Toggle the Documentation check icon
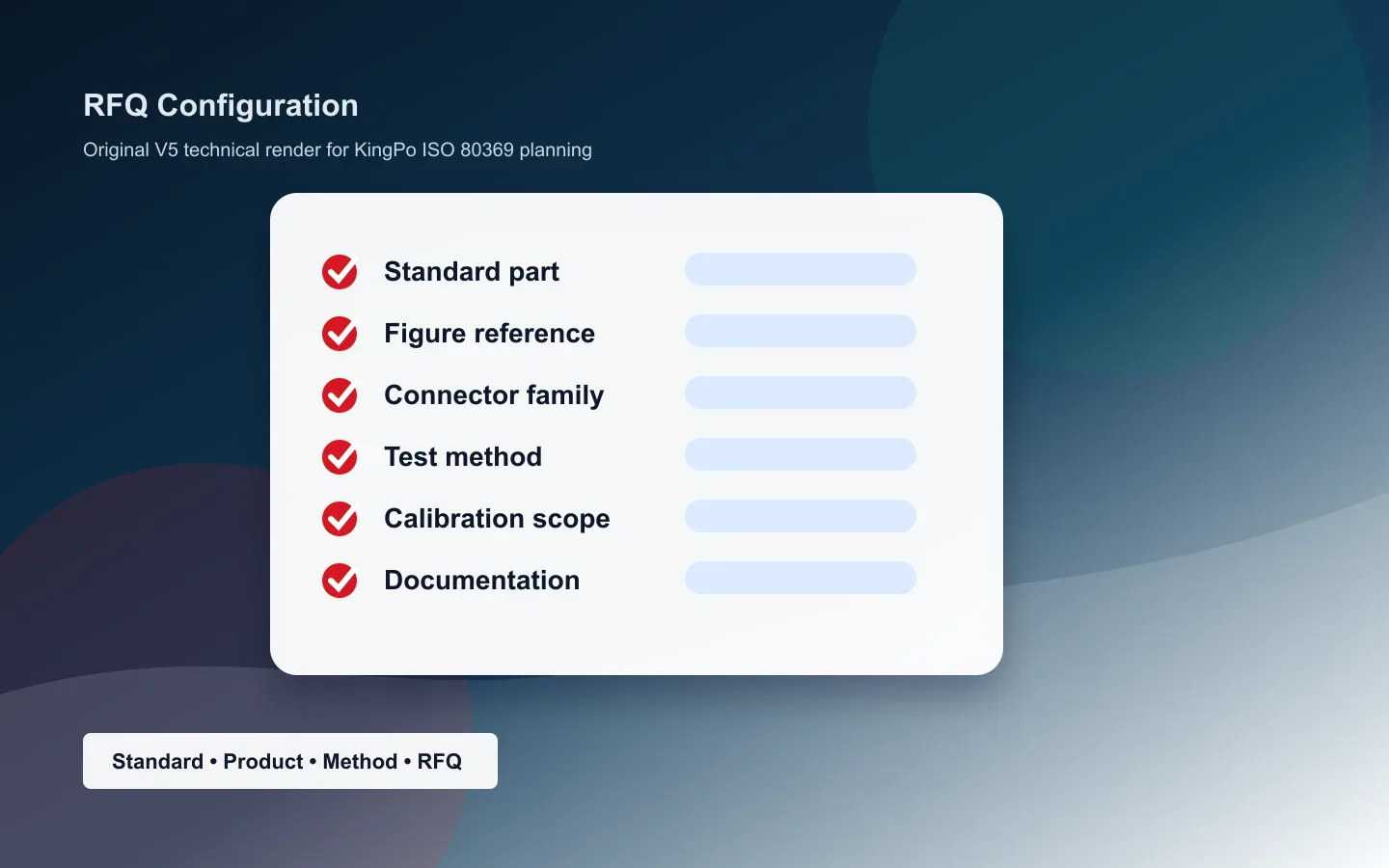Viewport: 1389px width, 868px height. tap(340, 581)
